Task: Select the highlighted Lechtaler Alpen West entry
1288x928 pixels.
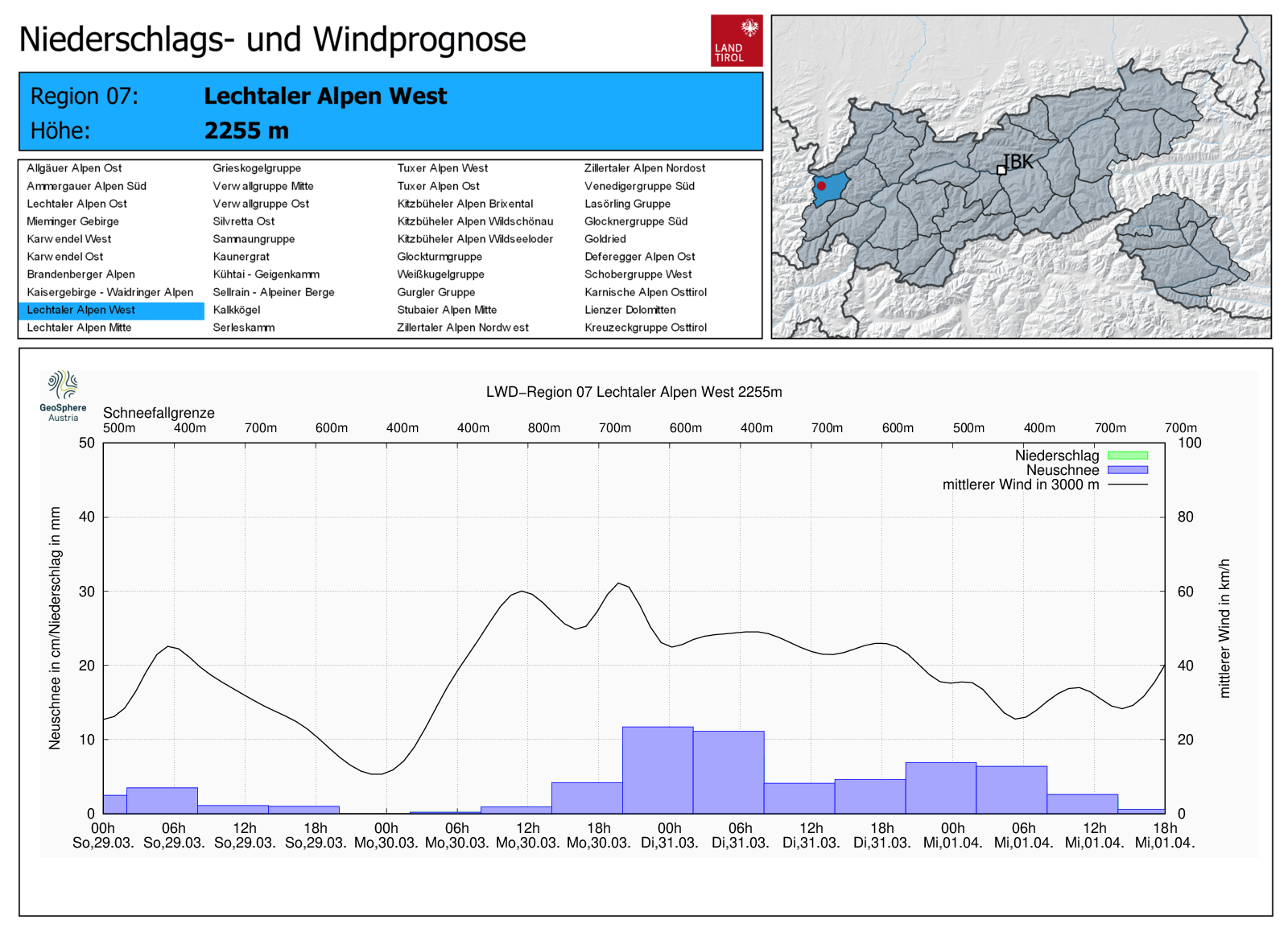Action: [80, 310]
